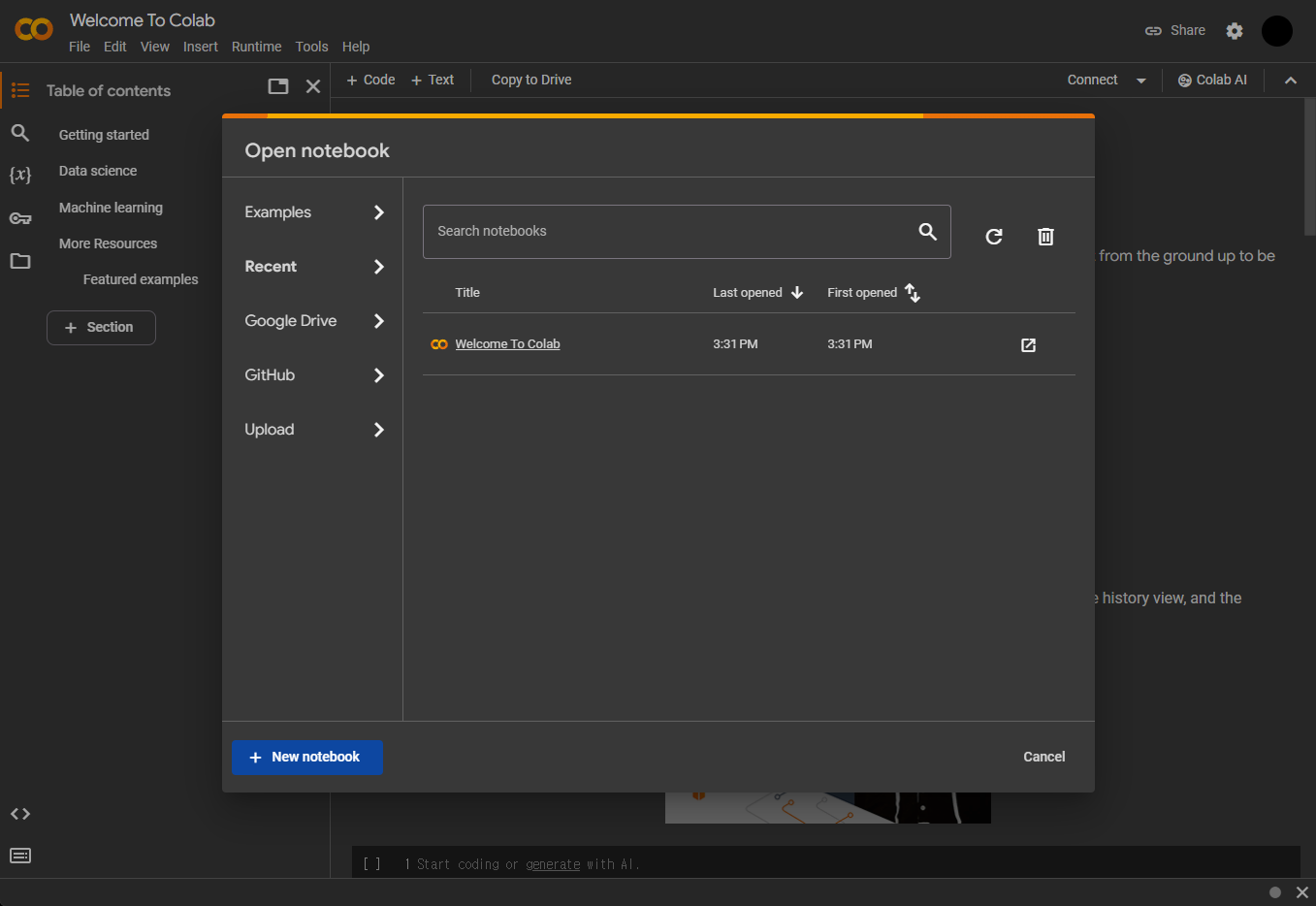Open Welcome To Colab in new tab icon
Viewport: 1316px width, 906px height.
[1029, 345]
